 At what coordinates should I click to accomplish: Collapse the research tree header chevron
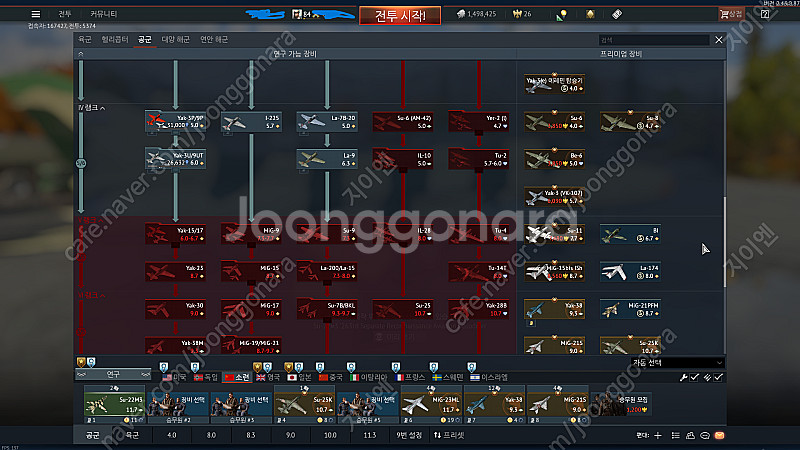click(81, 54)
